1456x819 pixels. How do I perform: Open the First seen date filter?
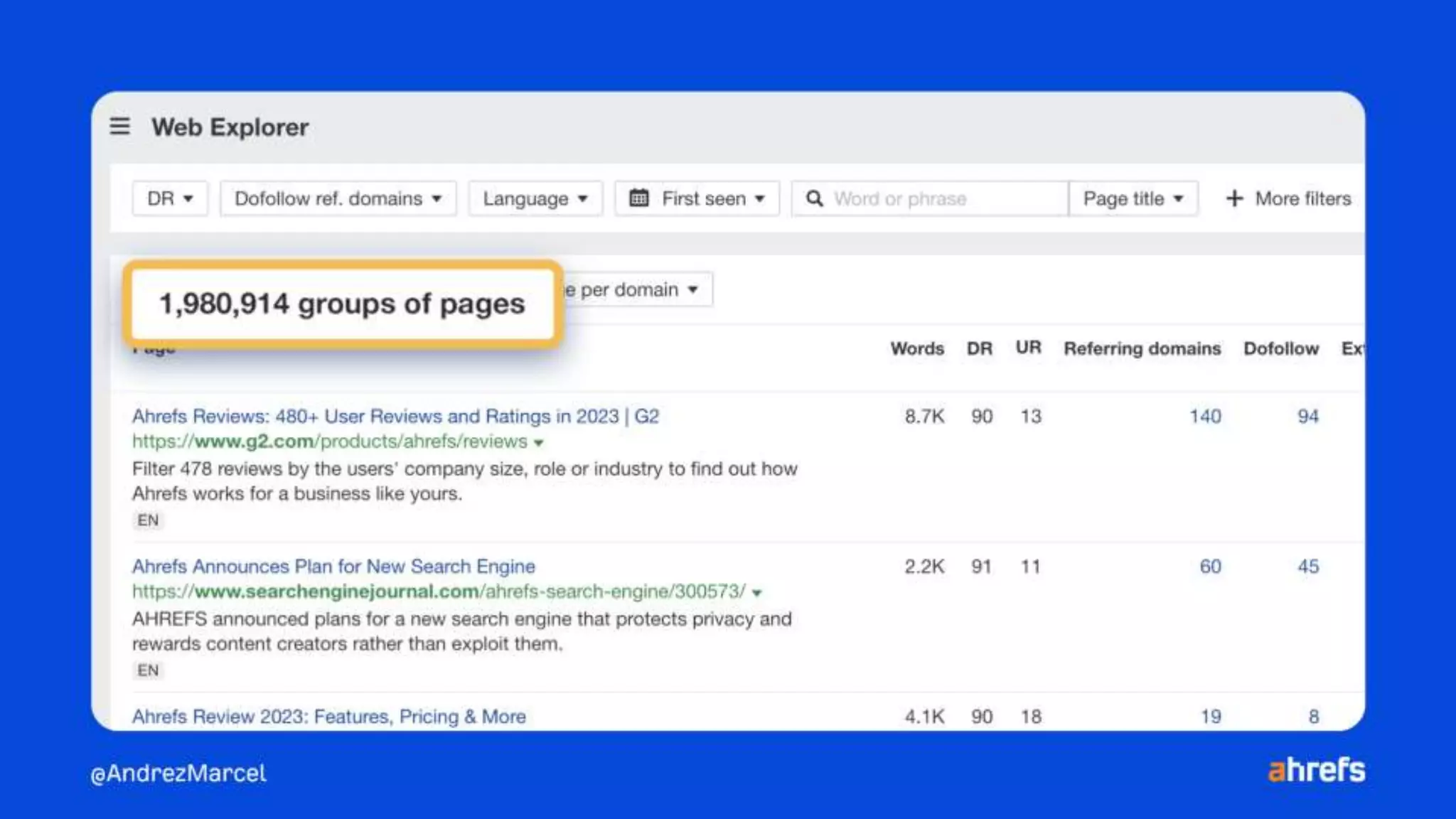(697, 198)
